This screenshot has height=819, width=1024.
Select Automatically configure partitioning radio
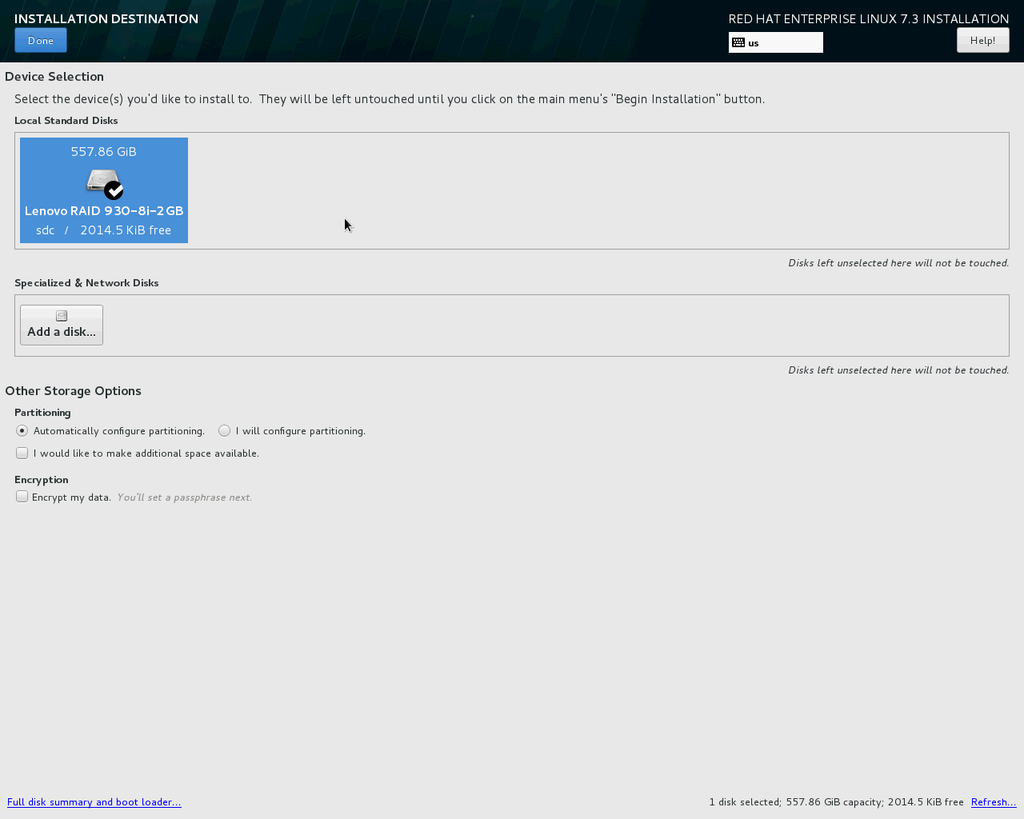pyautogui.click(x=22, y=431)
